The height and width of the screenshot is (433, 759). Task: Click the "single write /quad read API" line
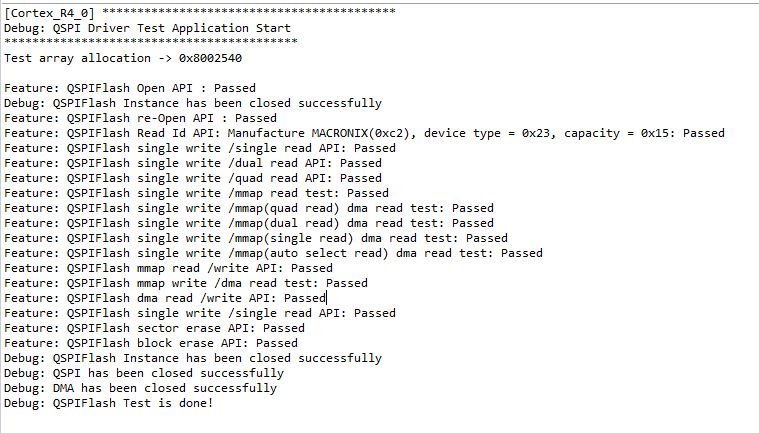click(193, 178)
